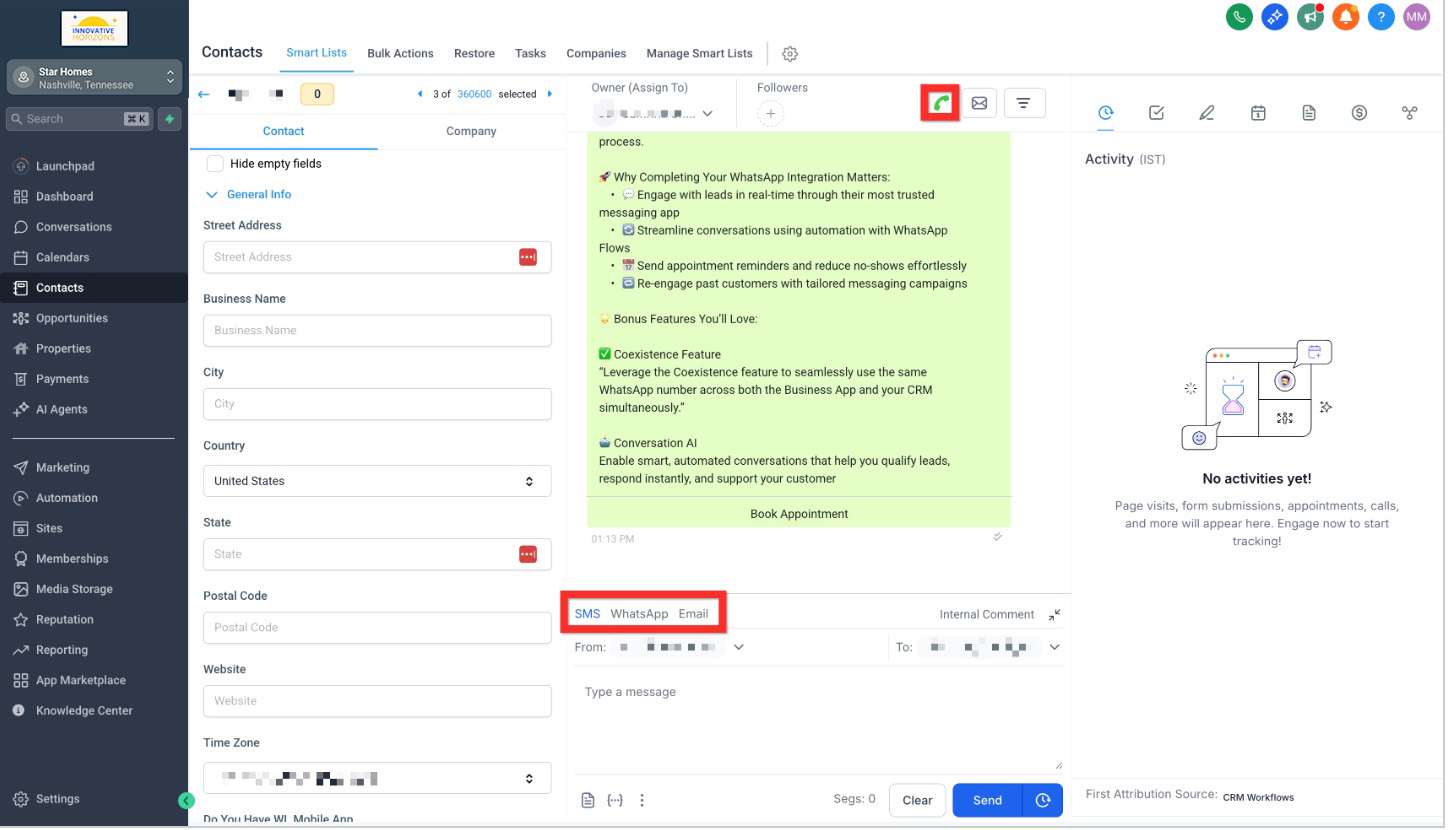The width and height of the screenshot is (1448, 830).
Task: Click the Clear button
Action: [x=917, y=801]
